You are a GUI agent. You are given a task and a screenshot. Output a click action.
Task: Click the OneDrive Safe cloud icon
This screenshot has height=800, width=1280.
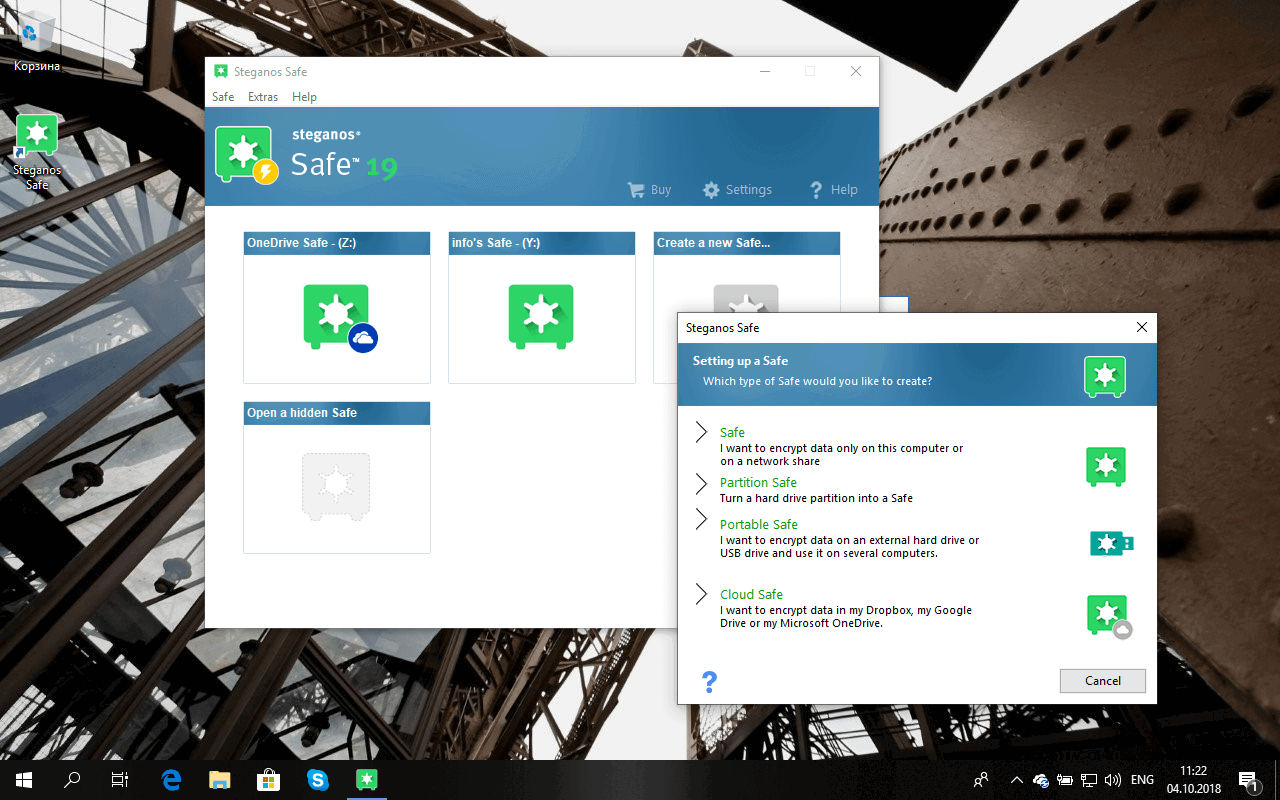point(362,339)
